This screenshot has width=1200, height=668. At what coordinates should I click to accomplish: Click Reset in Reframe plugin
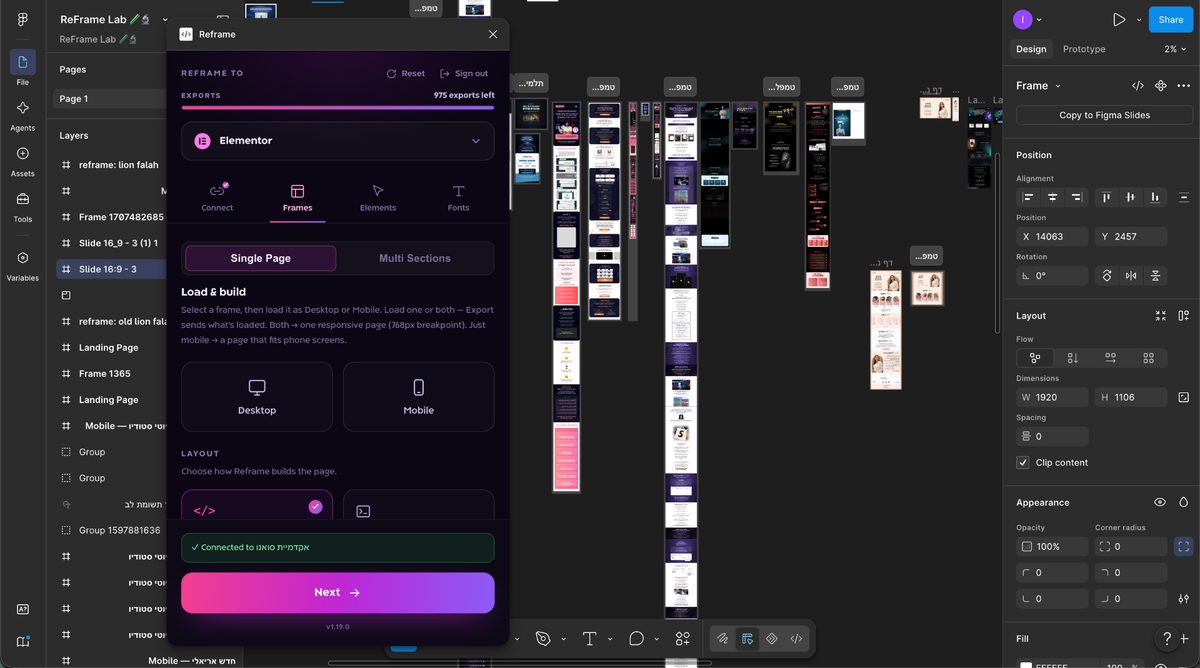(x=405, y=74)
